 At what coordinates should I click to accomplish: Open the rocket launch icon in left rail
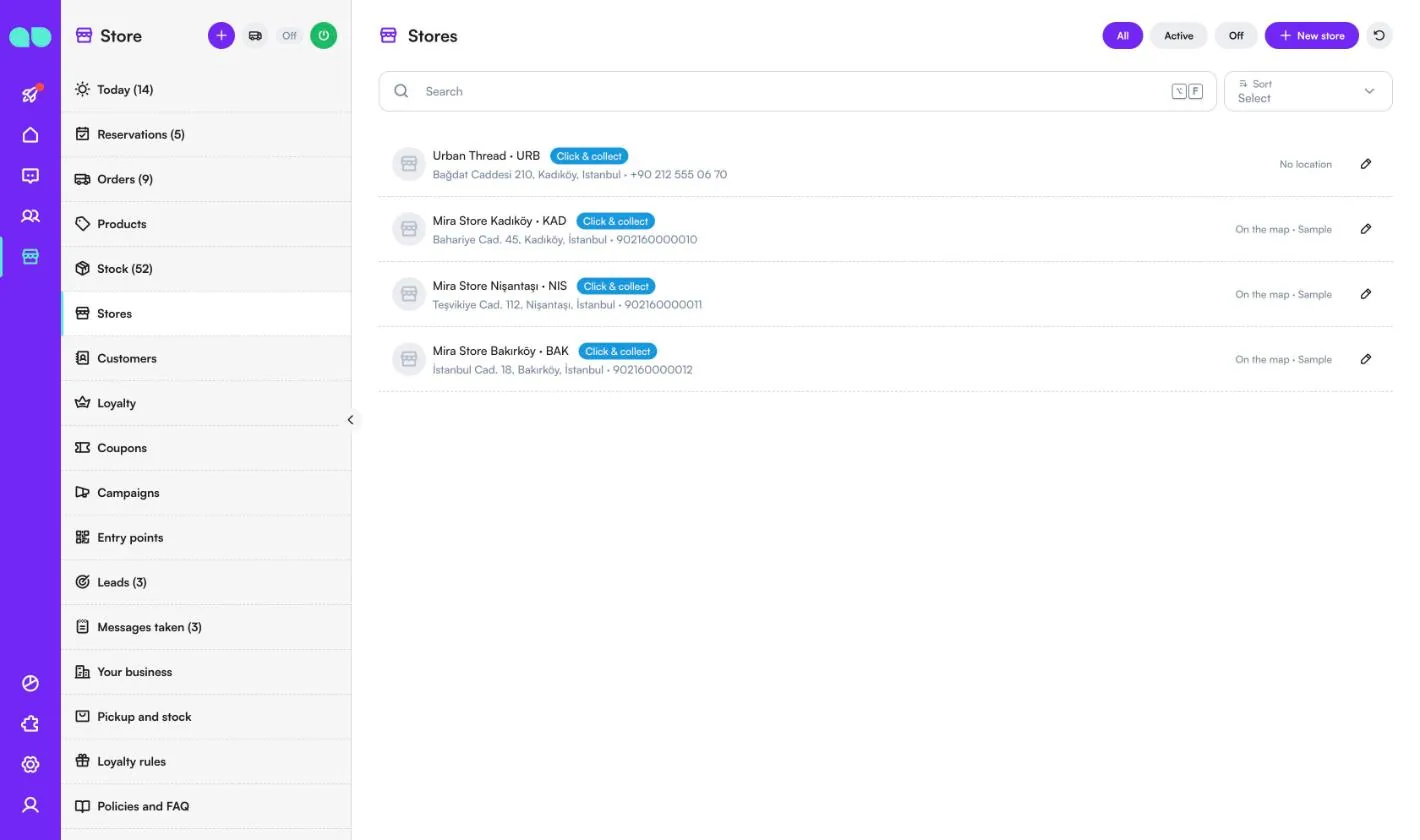[30, 94]
